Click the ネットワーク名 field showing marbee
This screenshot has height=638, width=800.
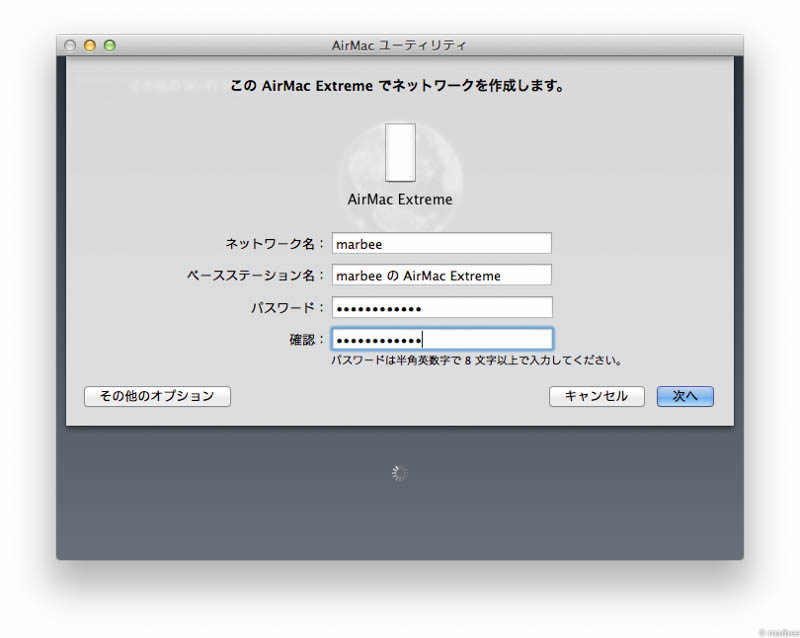click(x=442, y=243)
